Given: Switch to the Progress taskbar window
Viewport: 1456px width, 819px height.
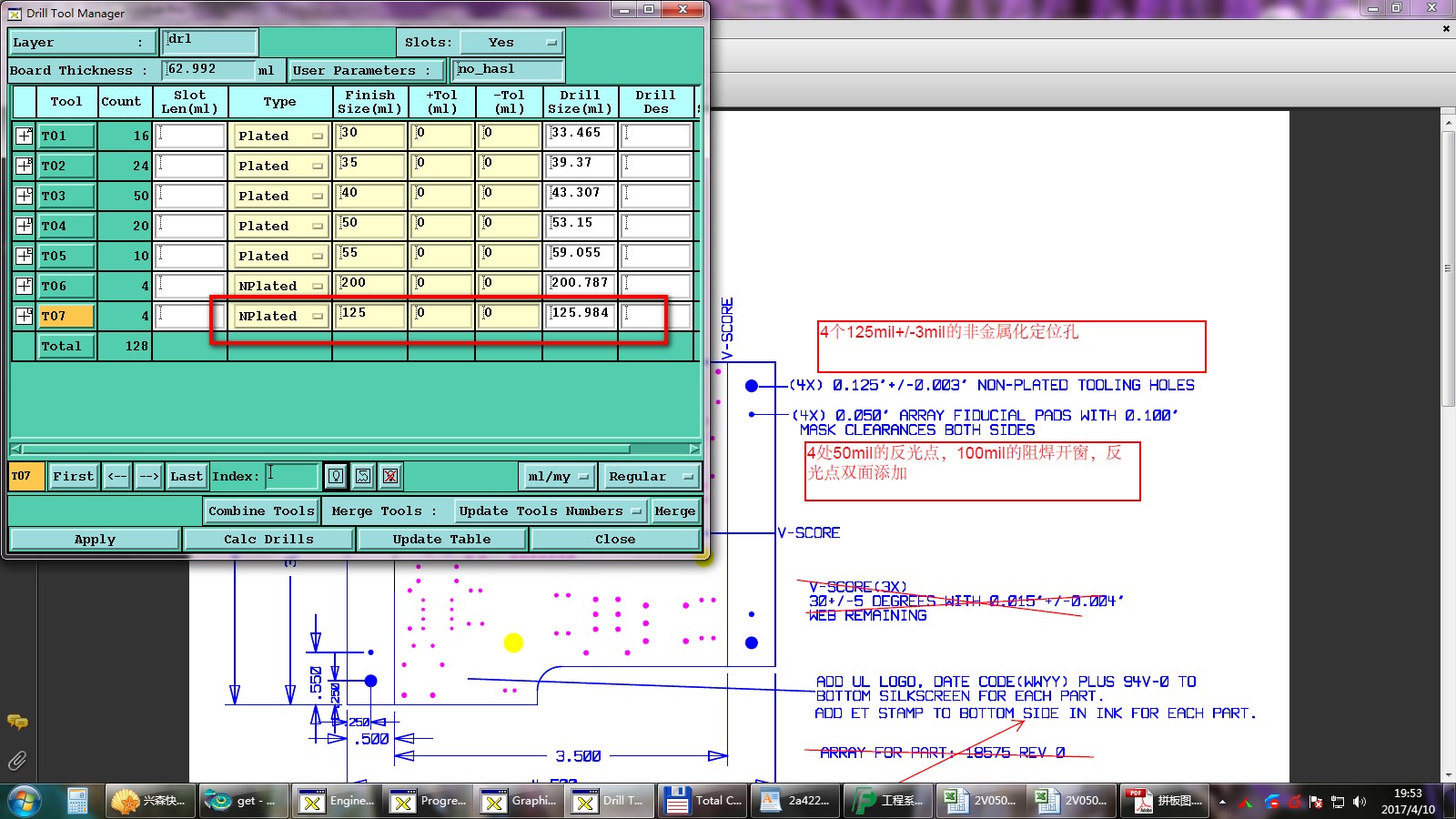Looking at the screenshot, I should point(428,801).
